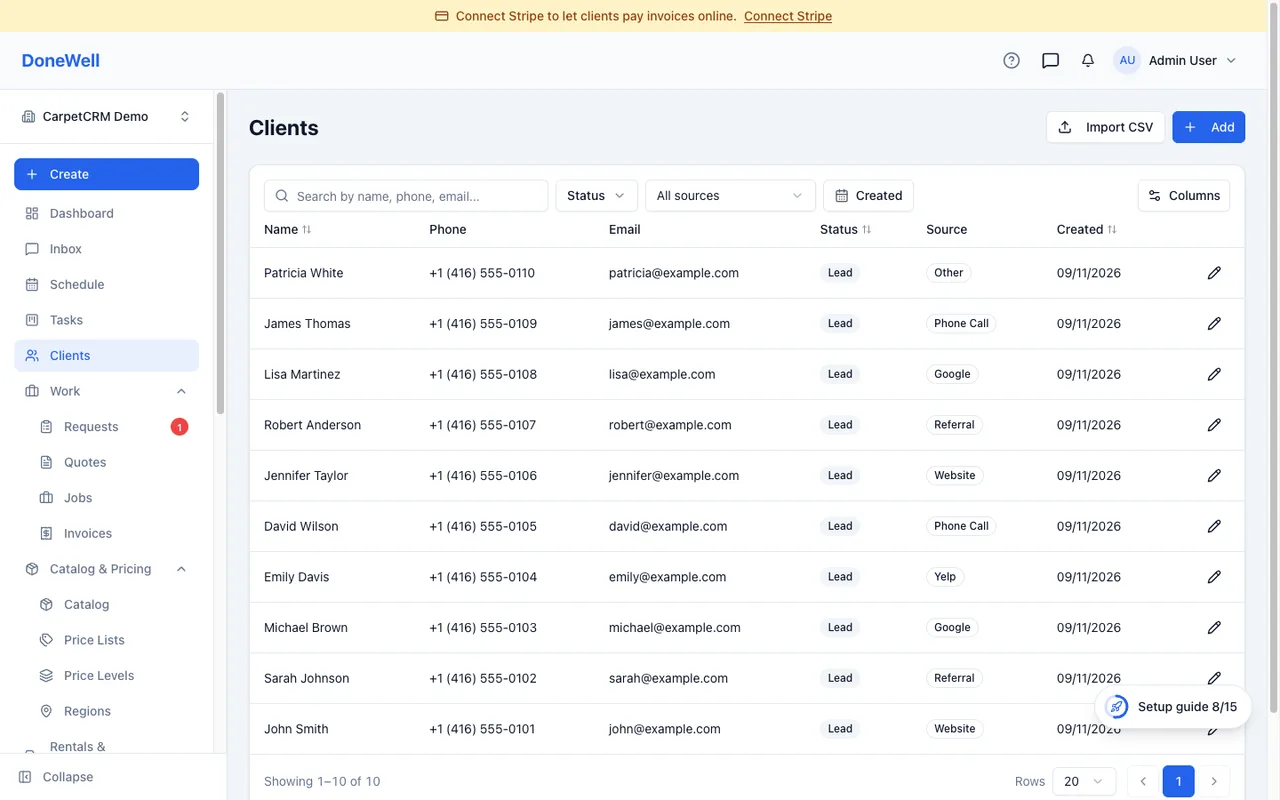Click the edit pencil for Michael Brown
This screenshot has width=1280, height=800.
pyautogui.click(x=1214, y=628)
